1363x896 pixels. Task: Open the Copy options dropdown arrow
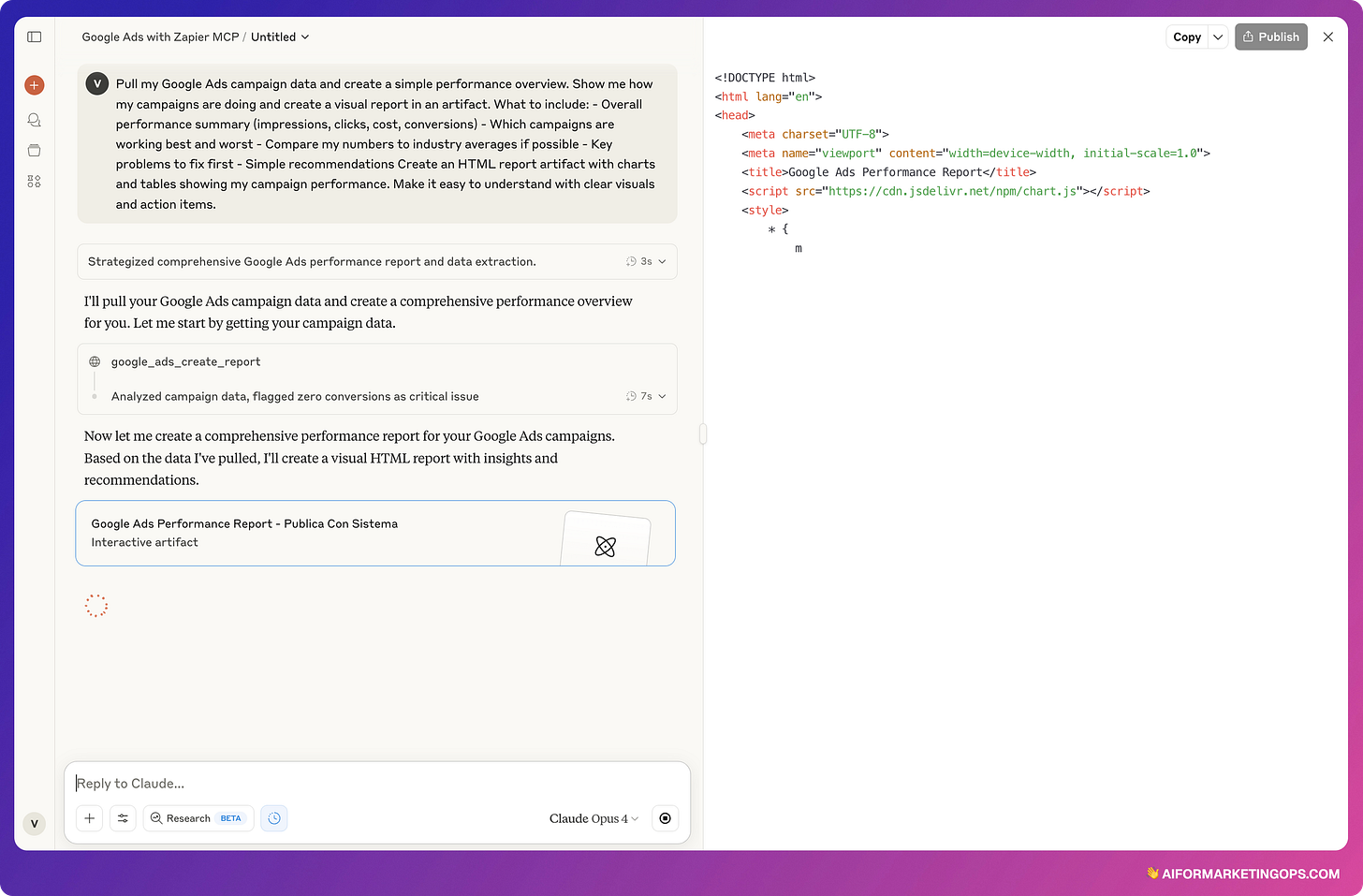click(x=1218, y=37)
